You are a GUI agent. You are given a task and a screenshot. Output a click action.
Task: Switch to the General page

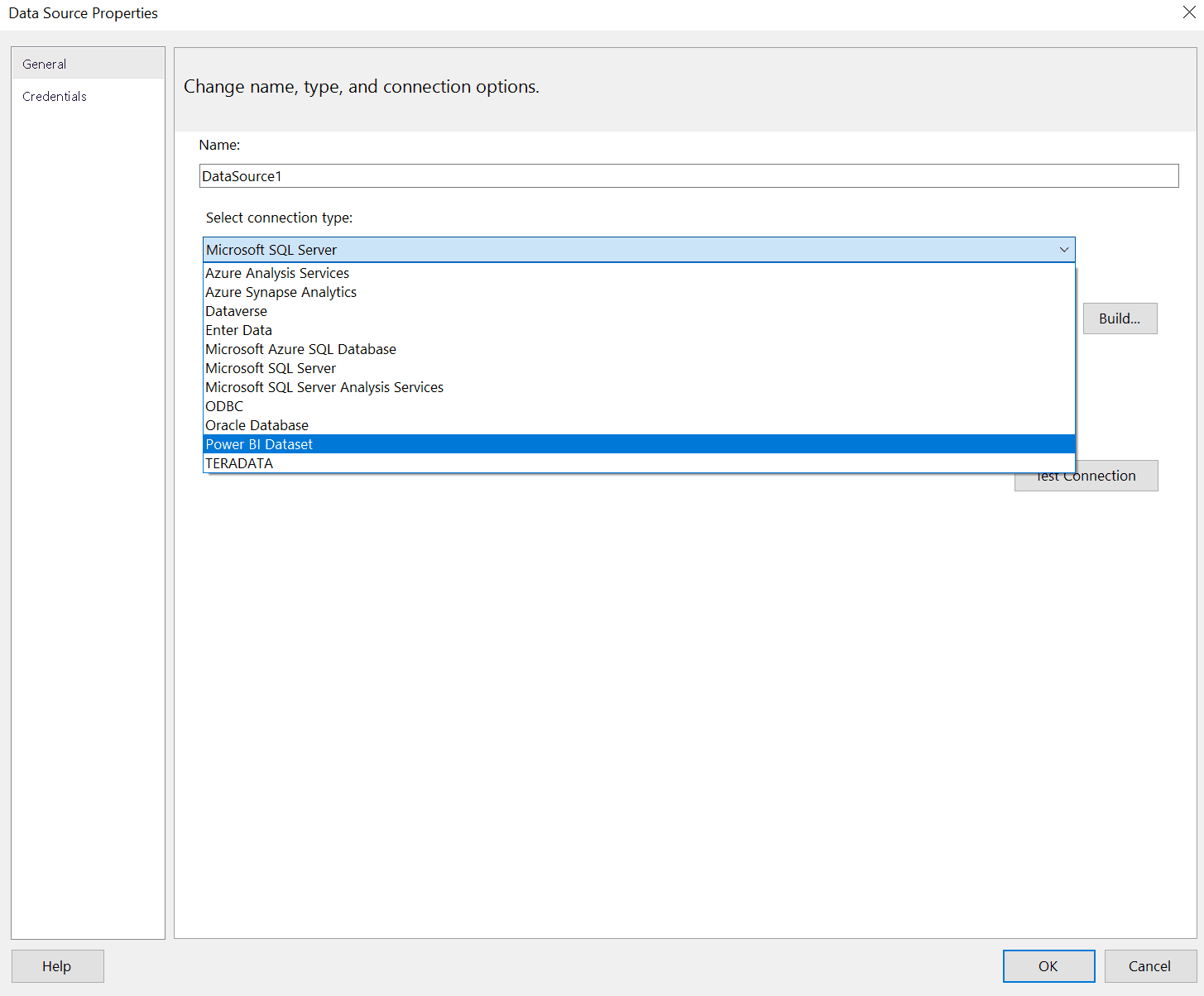coord(45,64)
